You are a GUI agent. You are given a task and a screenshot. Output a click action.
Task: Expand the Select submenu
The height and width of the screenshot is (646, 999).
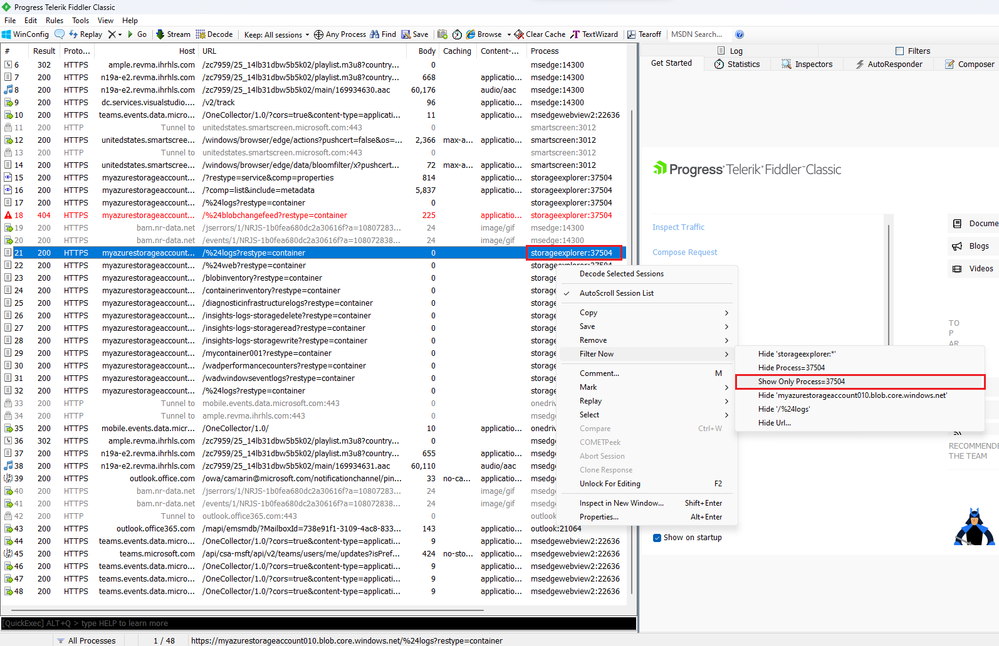(647, 415)
